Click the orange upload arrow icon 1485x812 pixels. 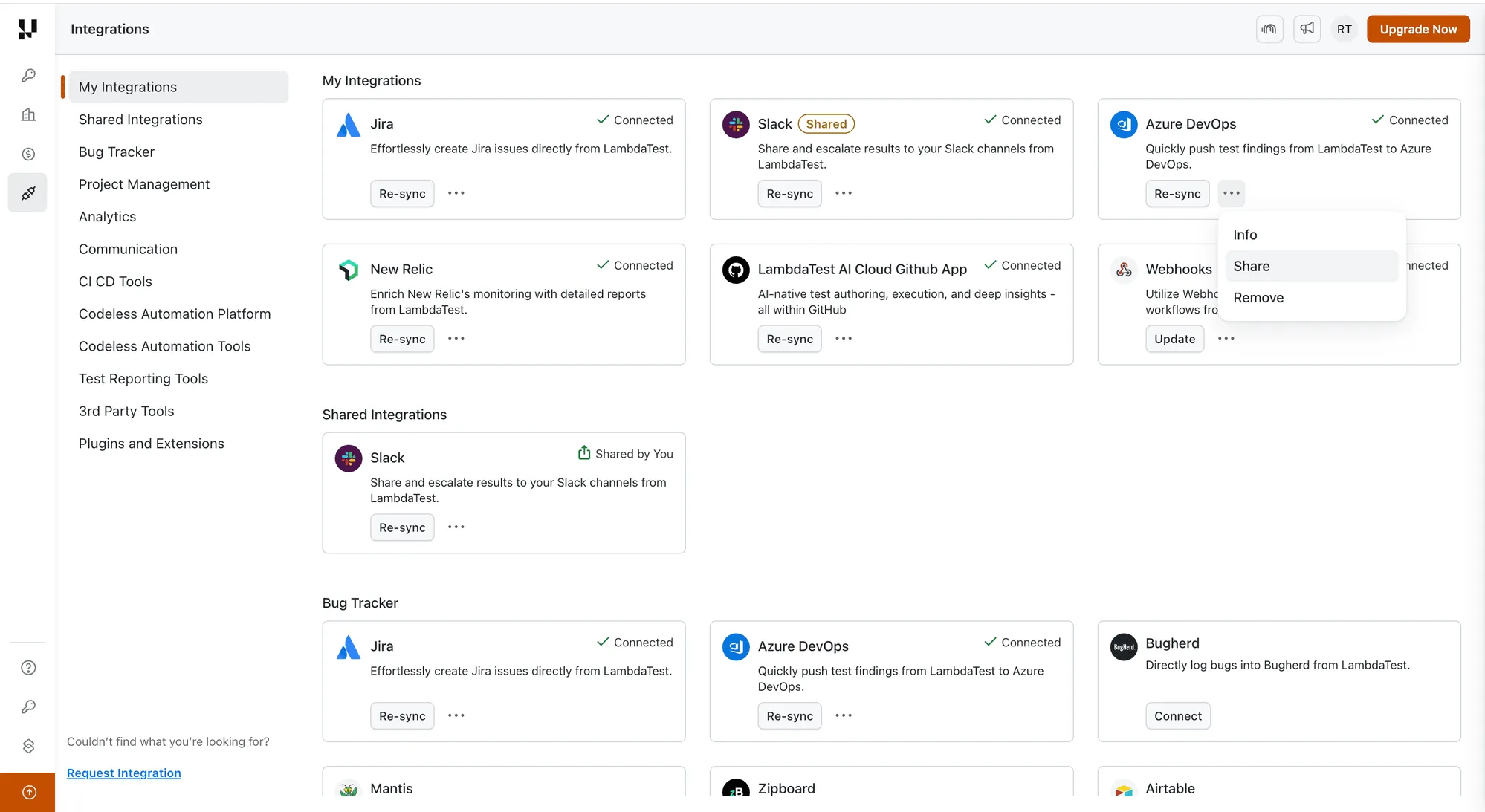click(28, 792)
